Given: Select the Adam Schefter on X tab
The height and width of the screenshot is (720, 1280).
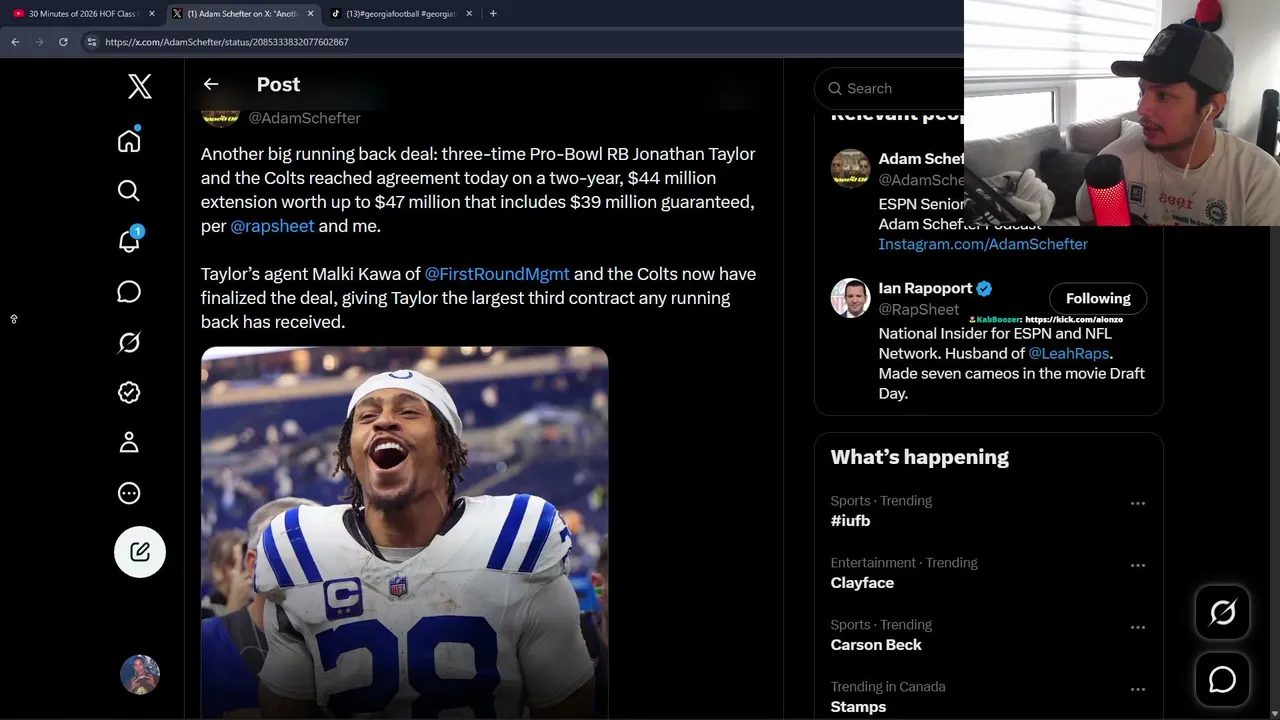Looking at the screenshot, I should coord(243,14).
